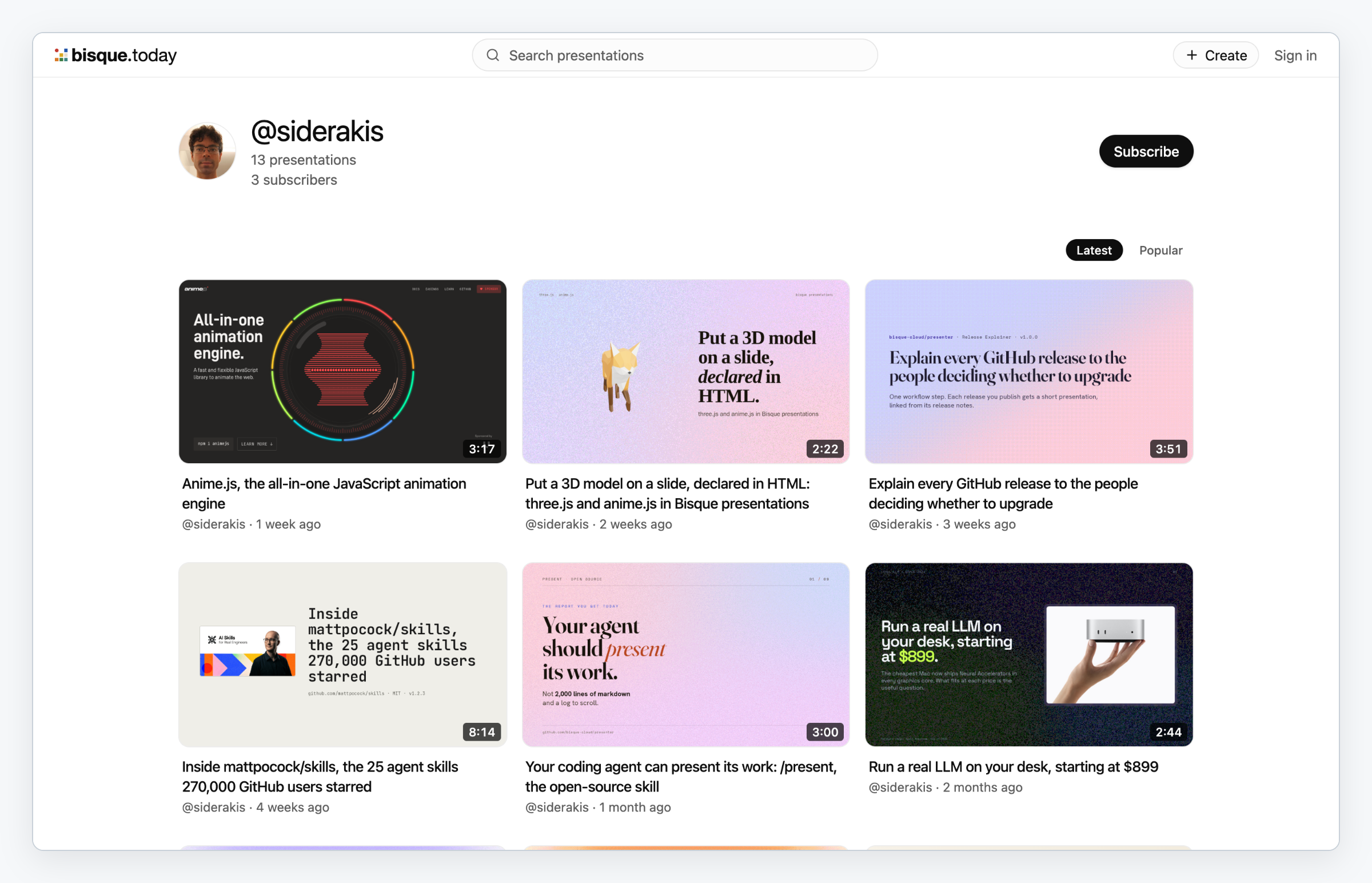This screenshot has width=1372, height=883.
Task: Click the Run a real LLM title
Action: 1013,766
